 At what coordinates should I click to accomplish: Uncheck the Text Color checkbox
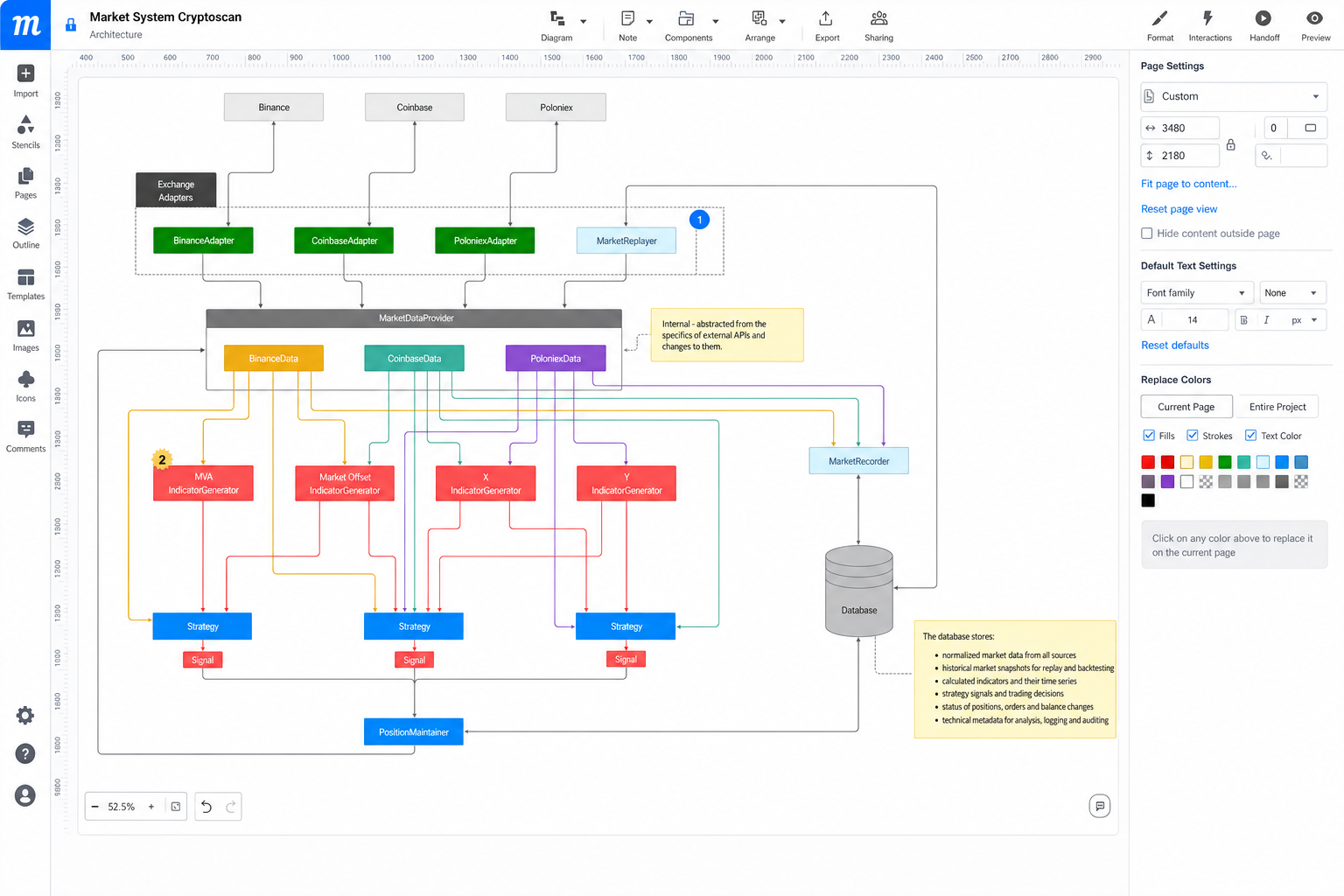(x=1250, y=436)
